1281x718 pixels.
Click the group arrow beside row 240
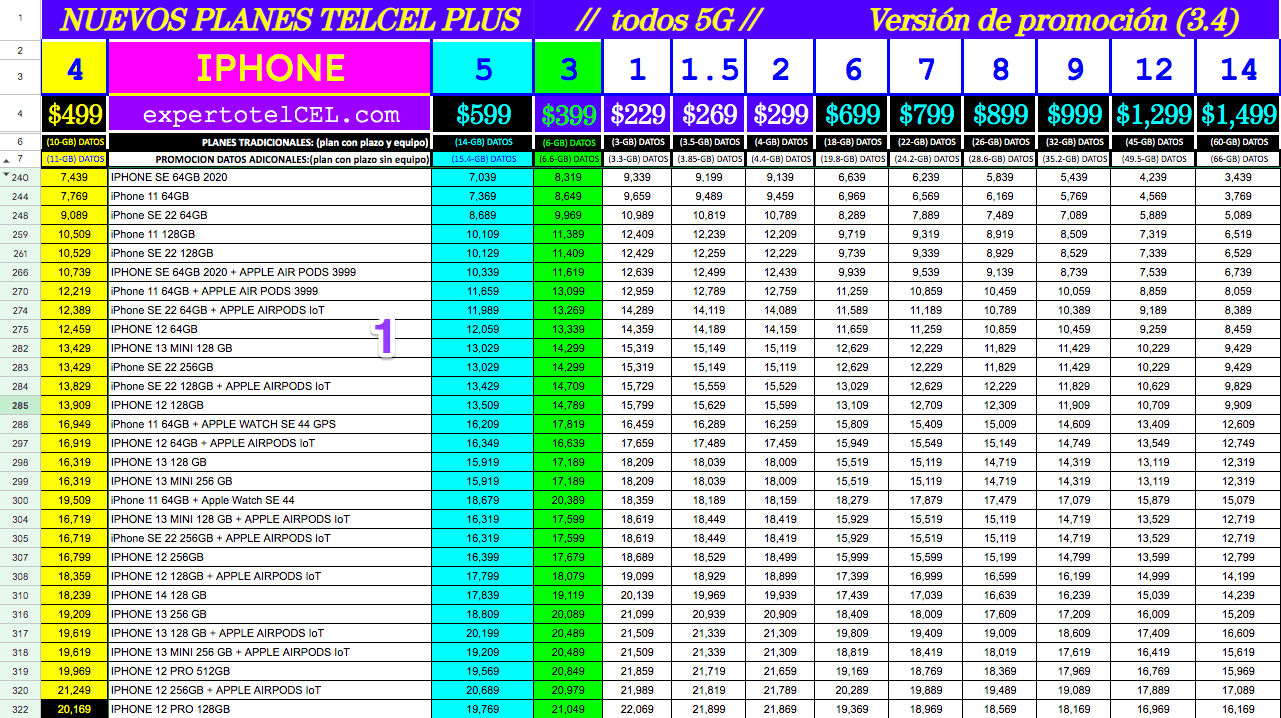click(6, 175)
